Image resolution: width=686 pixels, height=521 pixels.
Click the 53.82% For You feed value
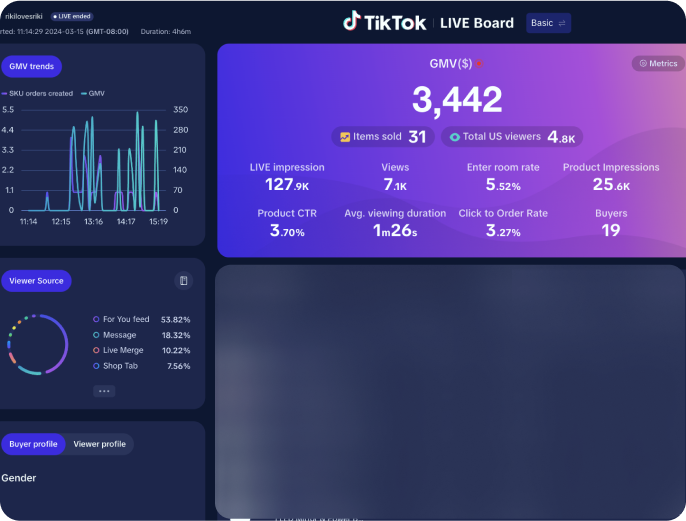pyautogui.click(x=175, y=320)
